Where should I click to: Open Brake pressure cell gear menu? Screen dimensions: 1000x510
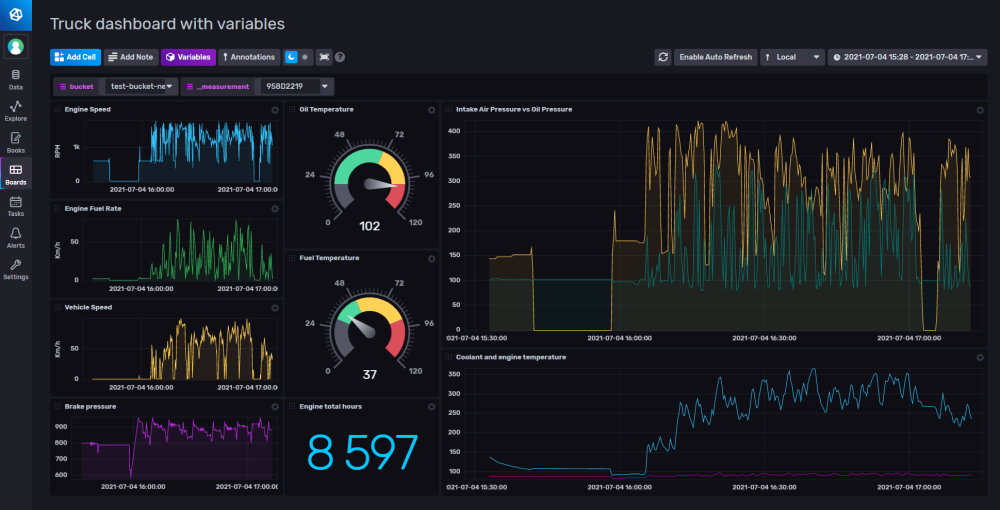pos(275,406)
